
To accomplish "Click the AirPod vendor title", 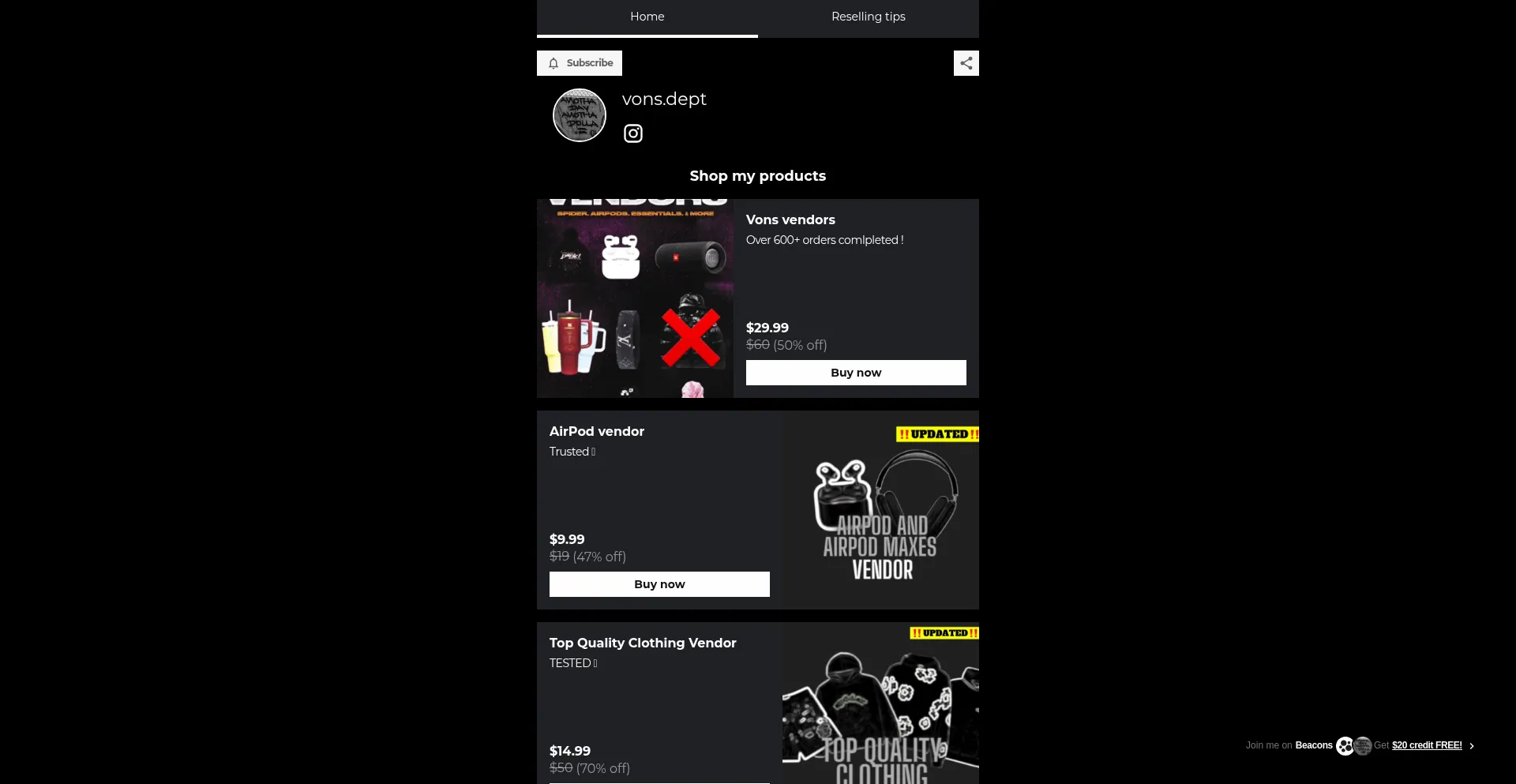I will pyautogui.click(x=597, y=431).
